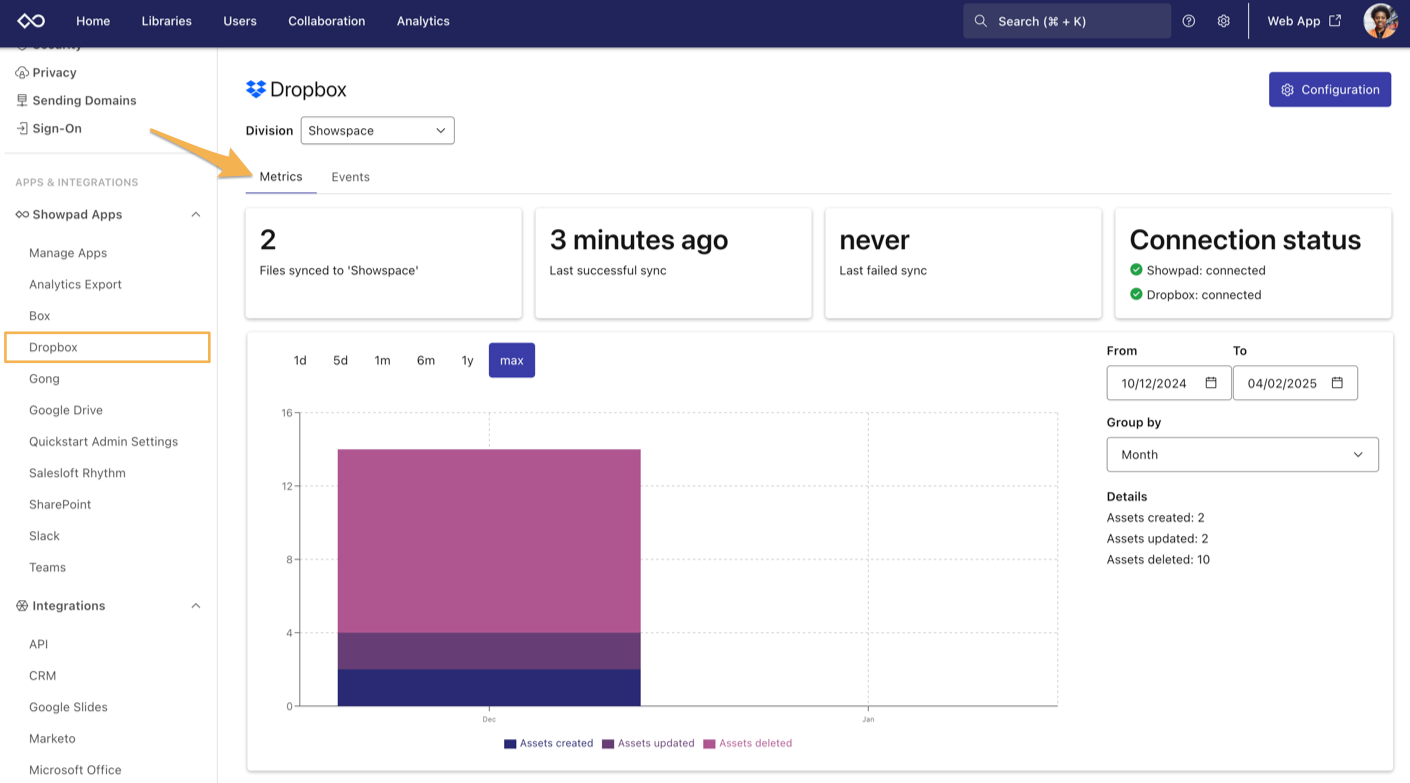Screen dimensions: 1410x783
Task: Switch to the Events tab
Action: [x=350, y=176]
